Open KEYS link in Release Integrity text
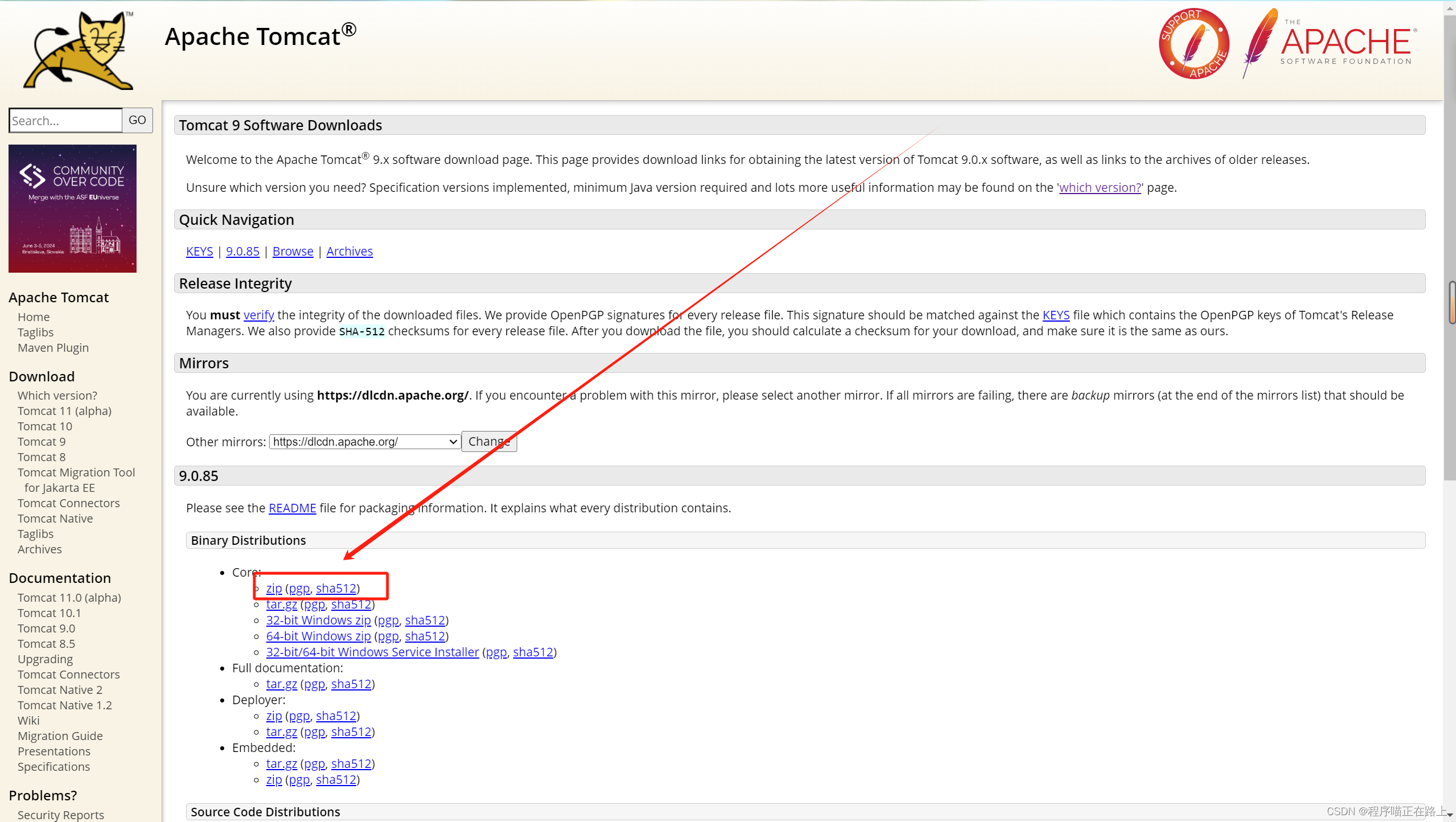 pyautogui.click(x=1055, y=315)
